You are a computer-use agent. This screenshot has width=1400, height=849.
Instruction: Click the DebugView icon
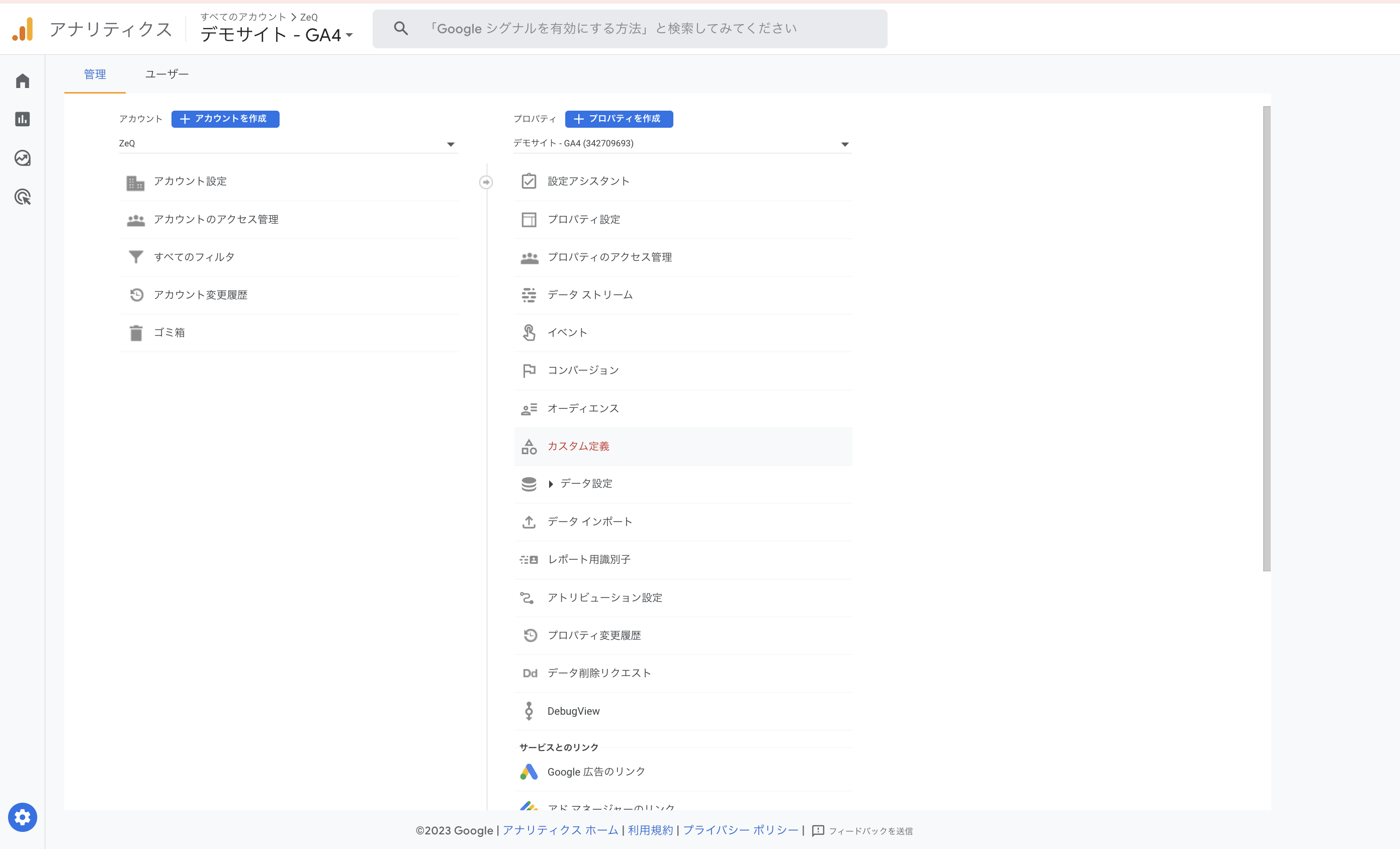[x=529, y=711]
